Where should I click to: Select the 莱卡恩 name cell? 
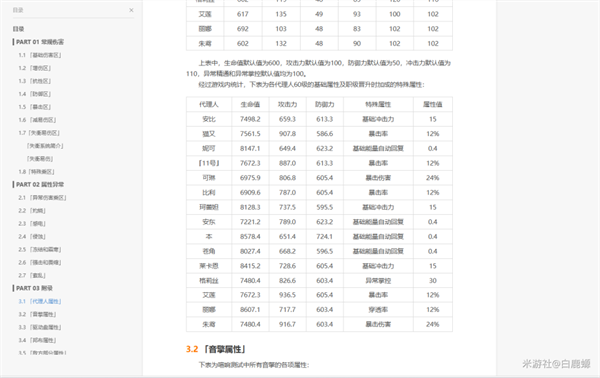coord(209,266)
